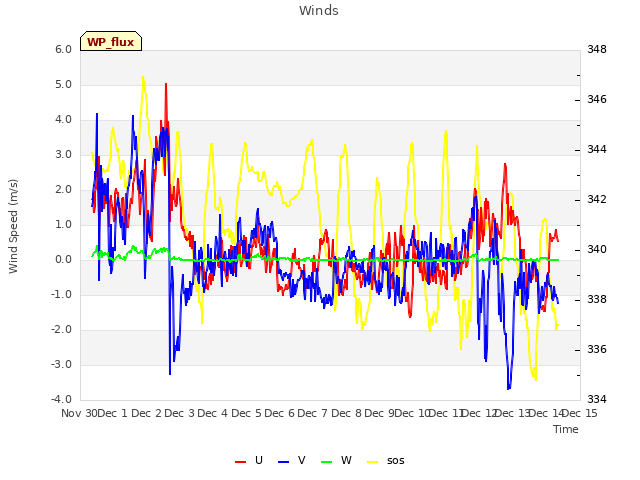This screenshot has width=640, height=480.
Task: Select the sos legend entry
Action: click(386, 460)
